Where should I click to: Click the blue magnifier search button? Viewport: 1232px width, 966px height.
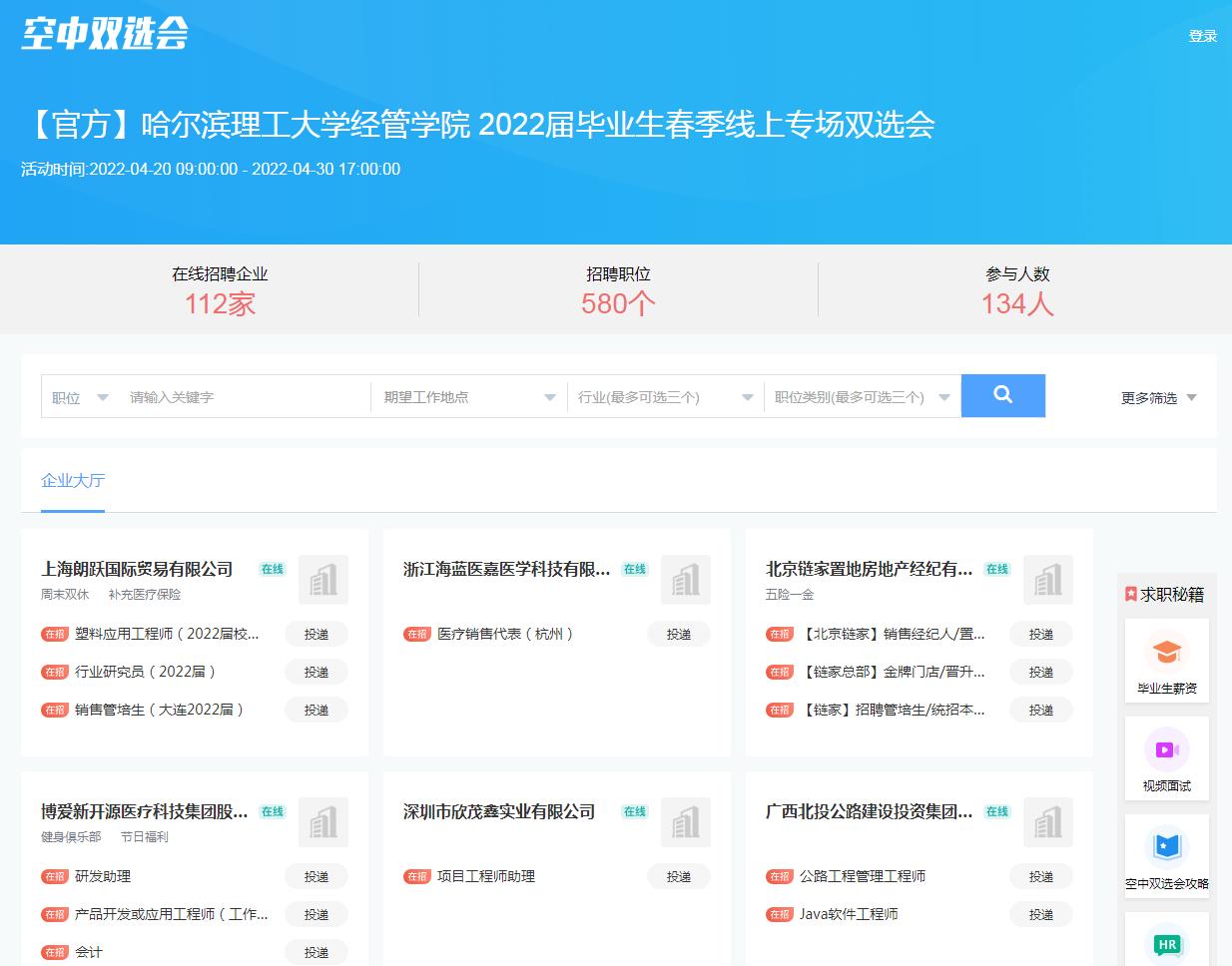point(1002,395)
